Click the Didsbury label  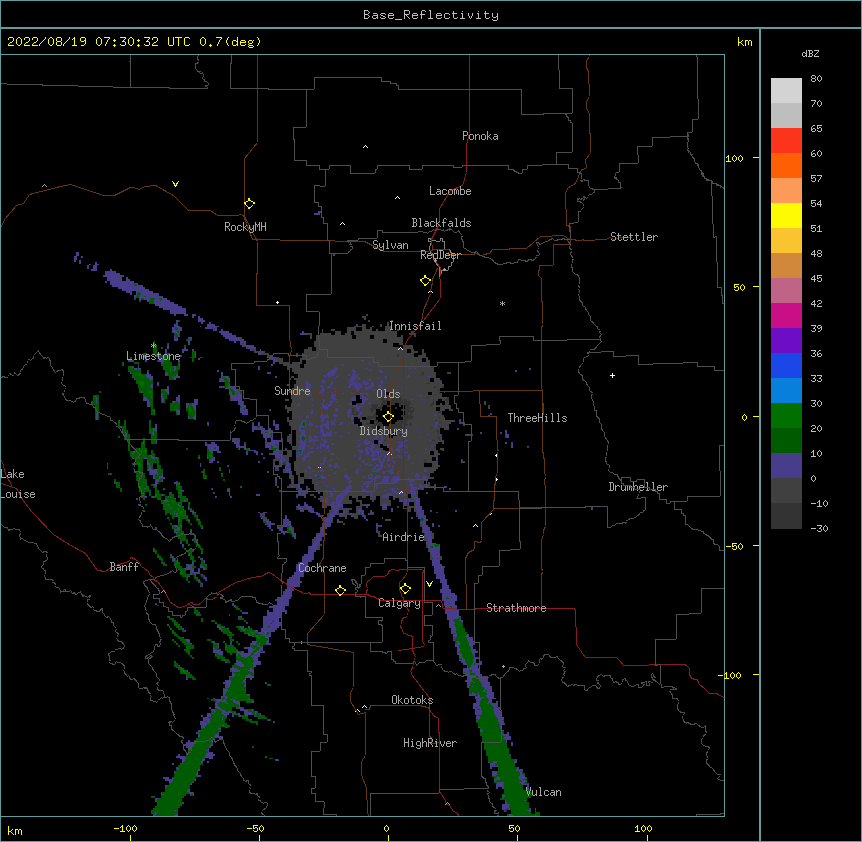coord(384,431)
